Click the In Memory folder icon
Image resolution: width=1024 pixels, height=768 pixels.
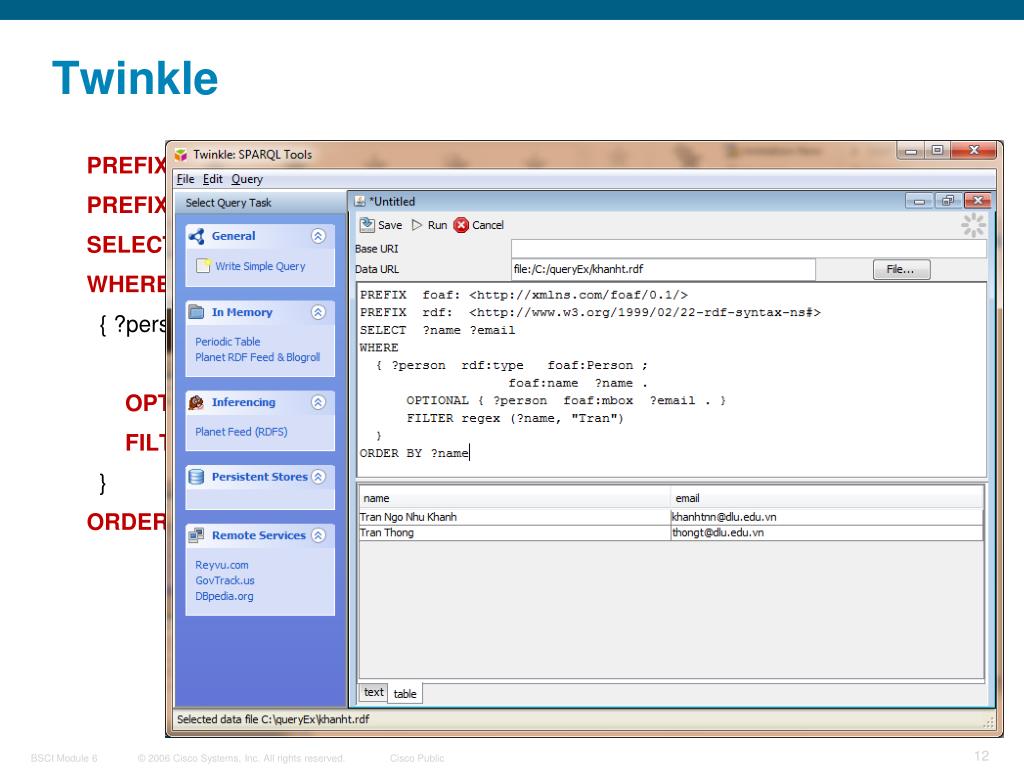point(196,312)
